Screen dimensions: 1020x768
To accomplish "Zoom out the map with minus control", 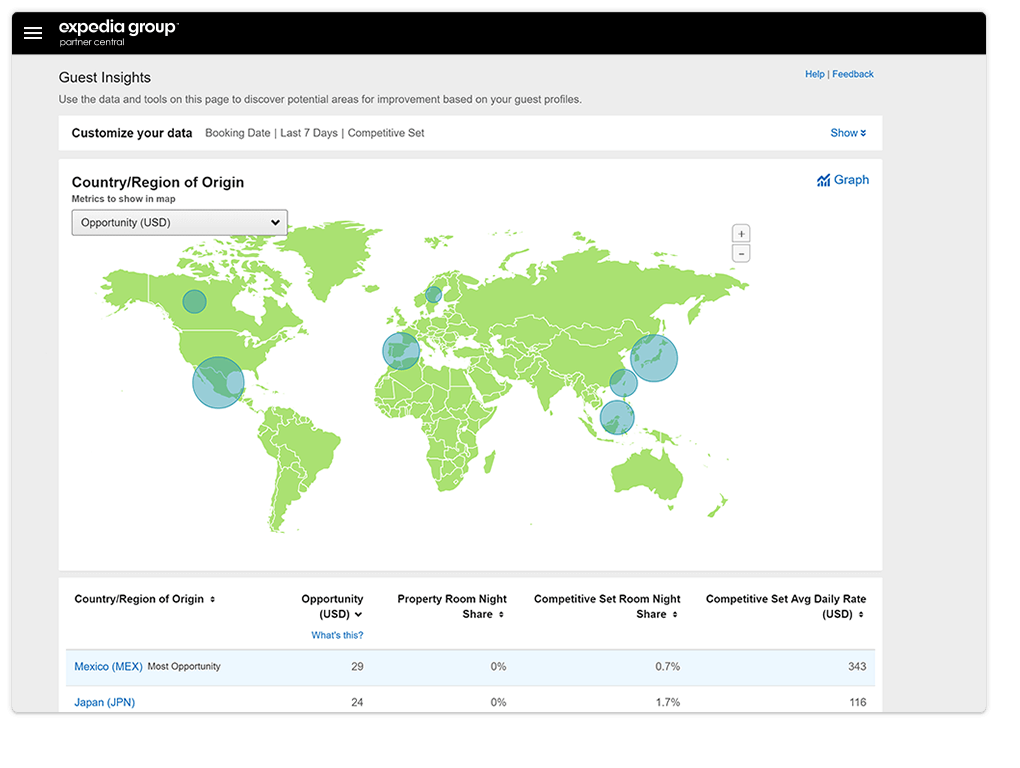I will click(741, 253).
